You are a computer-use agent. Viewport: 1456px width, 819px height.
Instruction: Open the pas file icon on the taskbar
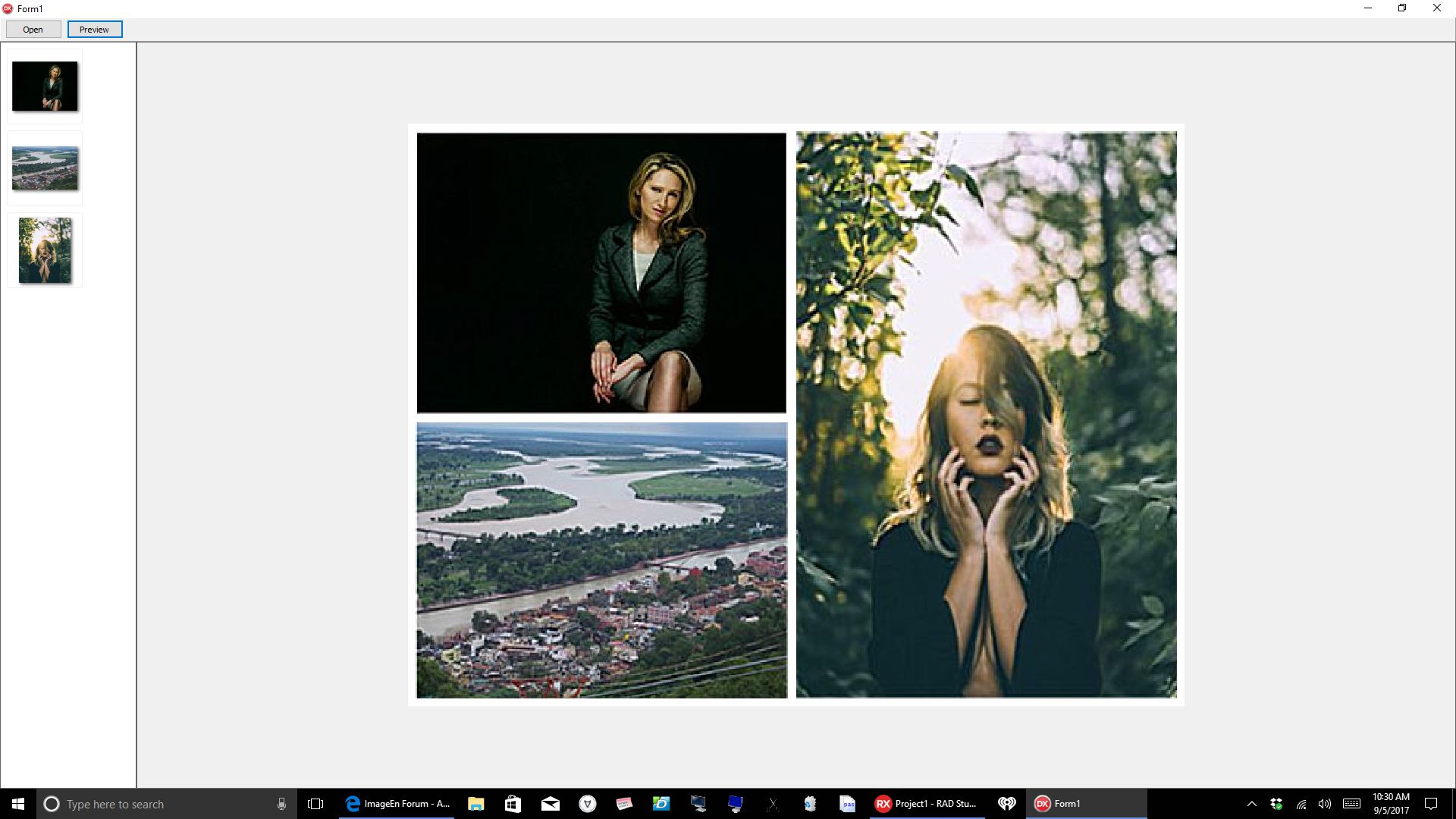pos(847,804)
